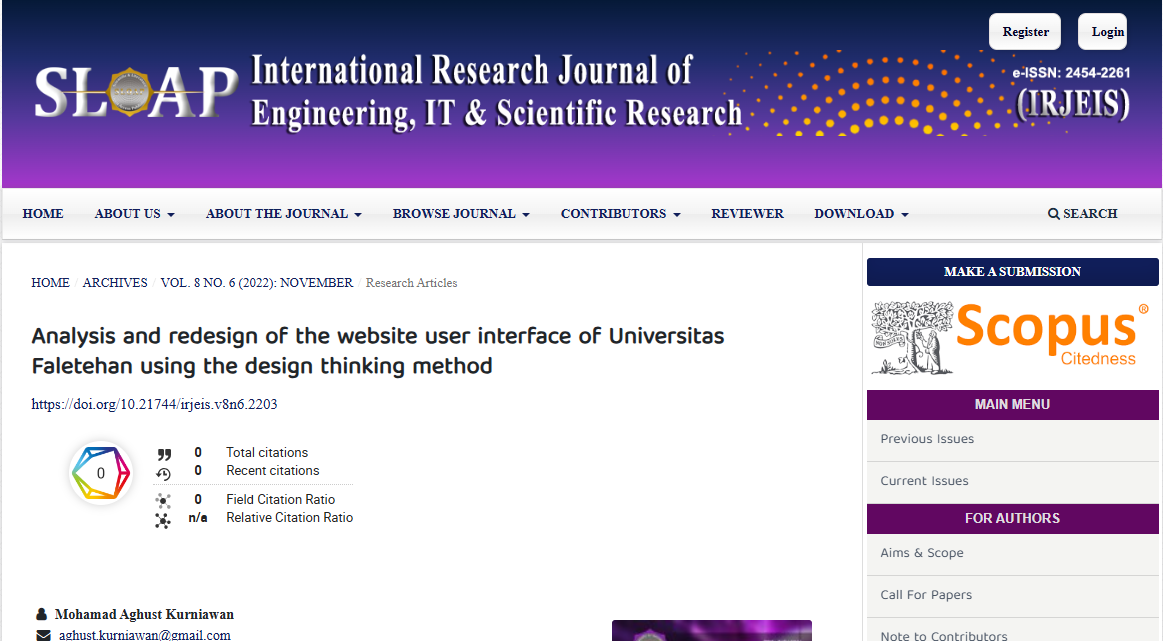The width and height of the screenshot is (1163, 641).
Task: Click the Login button
Action: tap(1103, 32)
